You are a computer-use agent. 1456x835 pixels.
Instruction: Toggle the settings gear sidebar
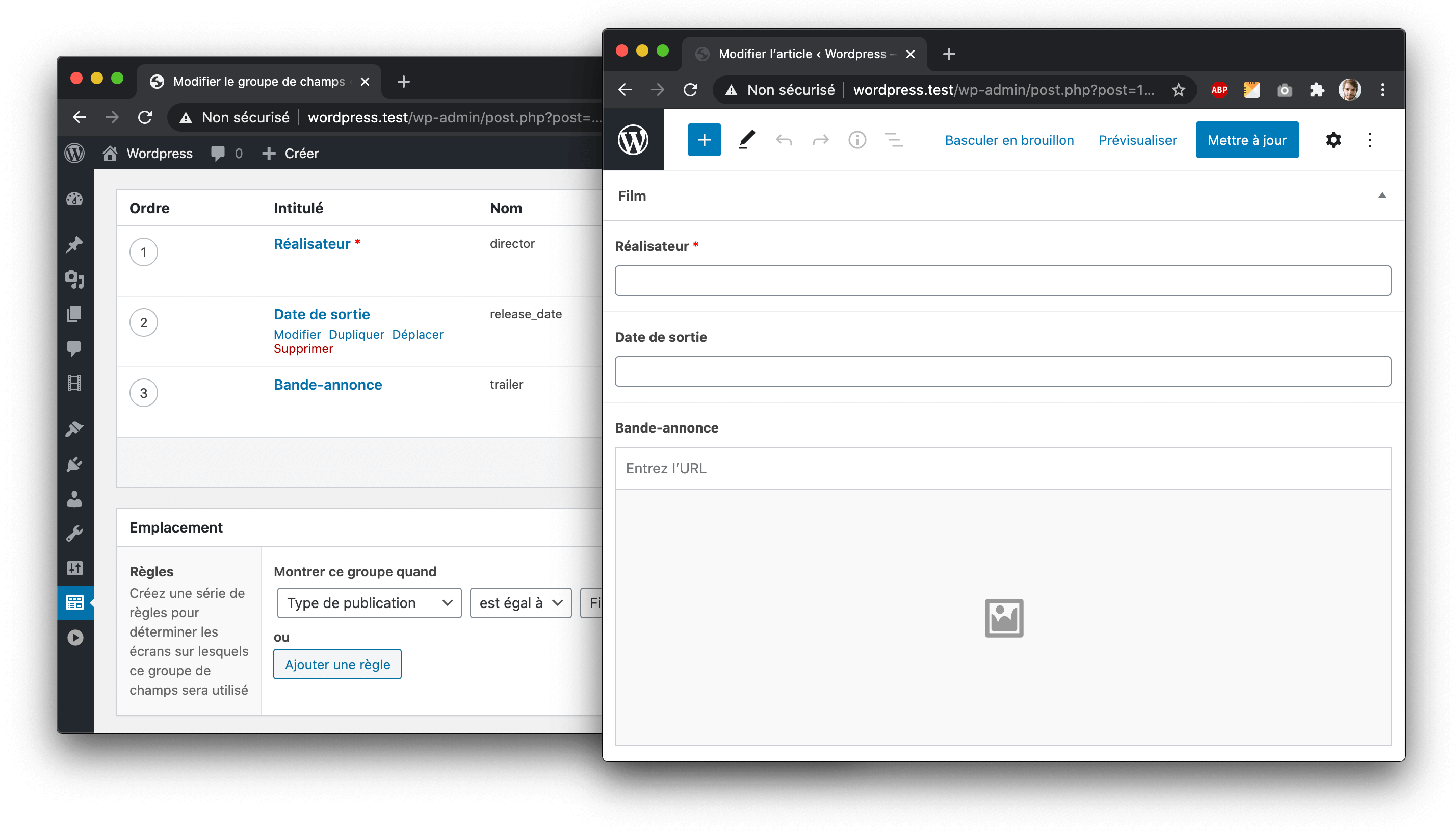1333,140
